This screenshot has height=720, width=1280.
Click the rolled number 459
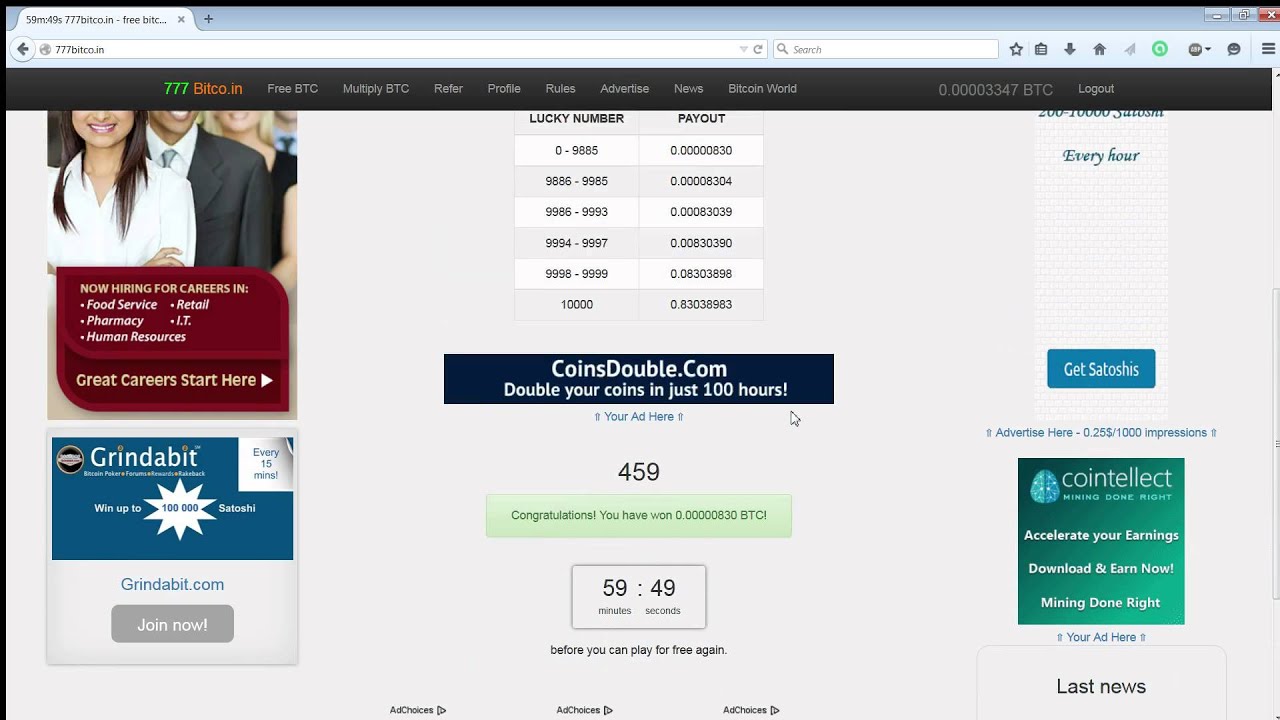[639, 472]
